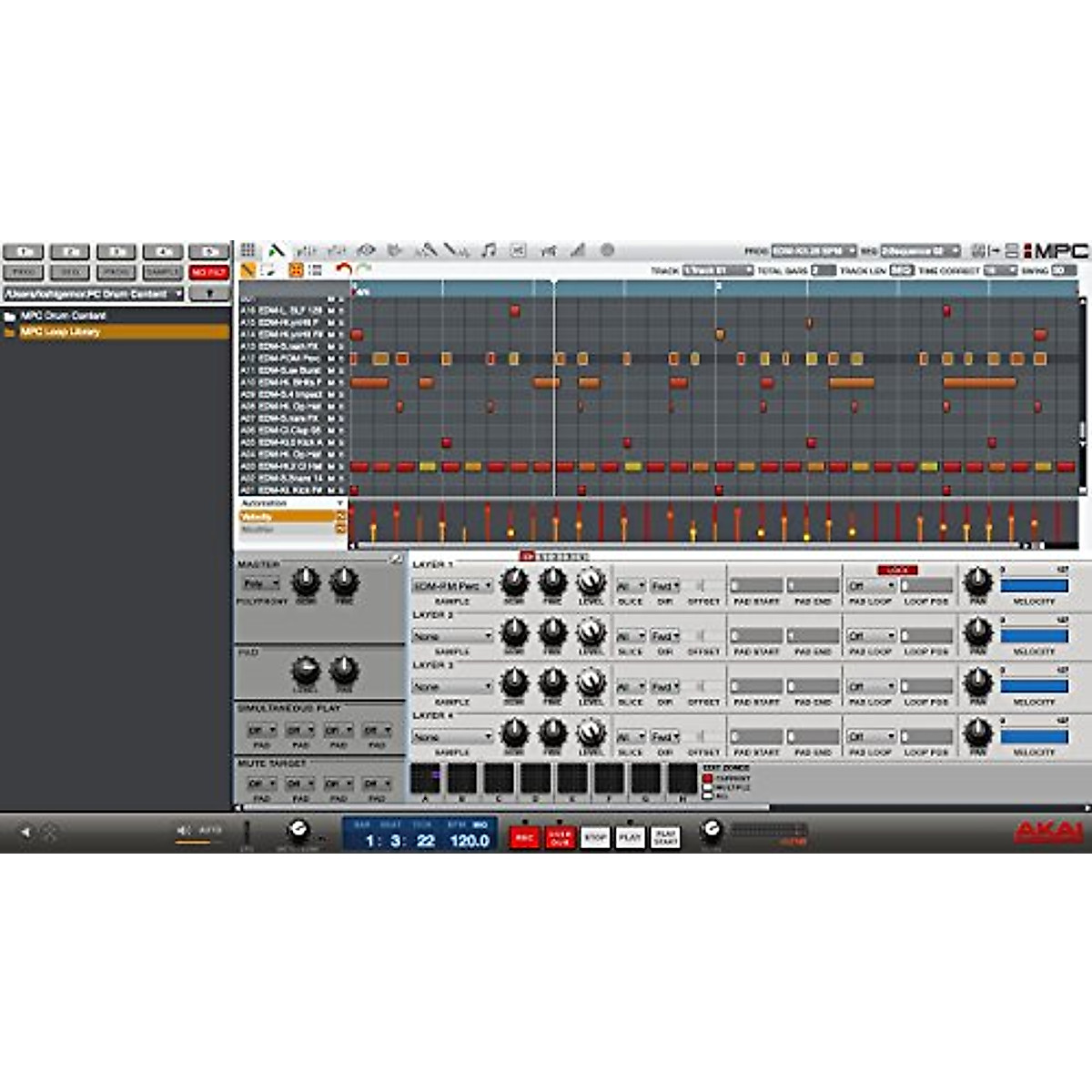Image resolution: width=1092 pixels, height=1092 pixels.
Task: Toggle the red NO FILT filter button
Action: pos(208,272)
